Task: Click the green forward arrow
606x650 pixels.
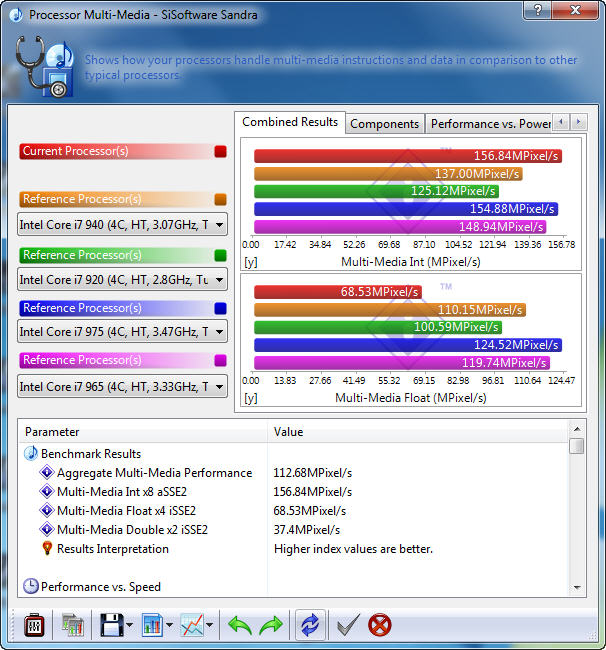Action: (x=271, y=626)
